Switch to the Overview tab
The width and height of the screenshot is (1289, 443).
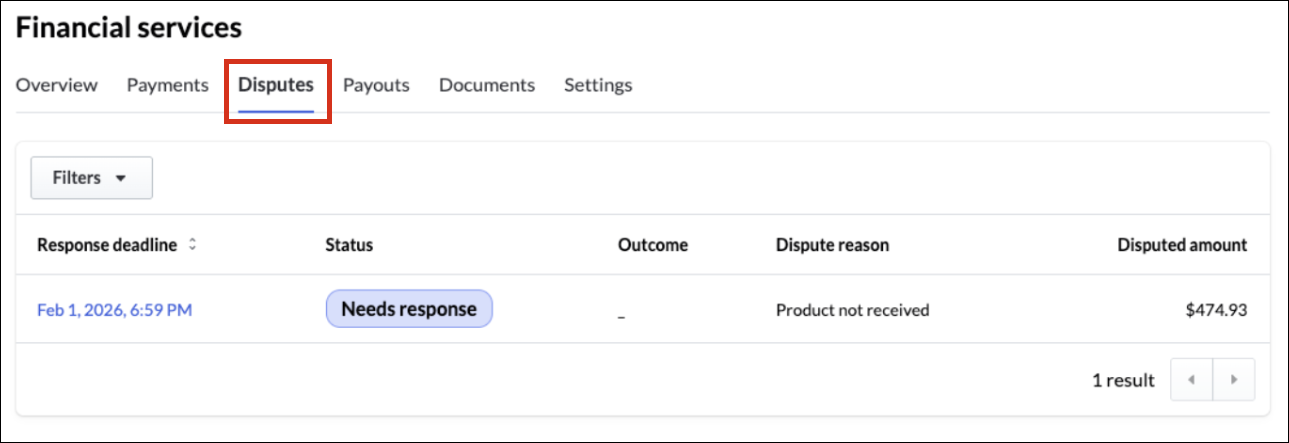[x=57, y=85]
